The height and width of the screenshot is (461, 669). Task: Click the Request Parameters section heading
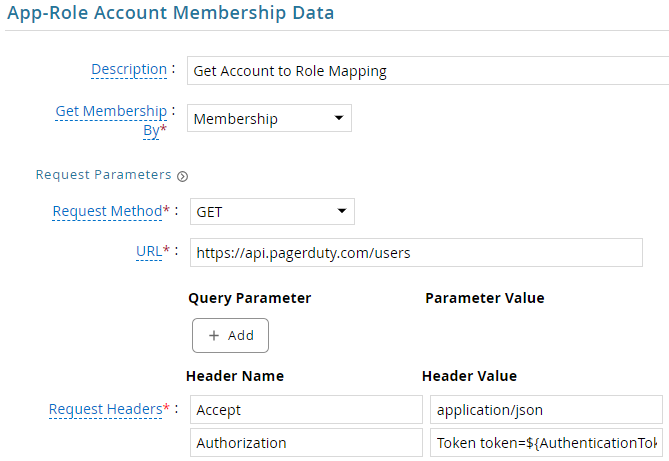pyautogui.click(x=103, y=175)
